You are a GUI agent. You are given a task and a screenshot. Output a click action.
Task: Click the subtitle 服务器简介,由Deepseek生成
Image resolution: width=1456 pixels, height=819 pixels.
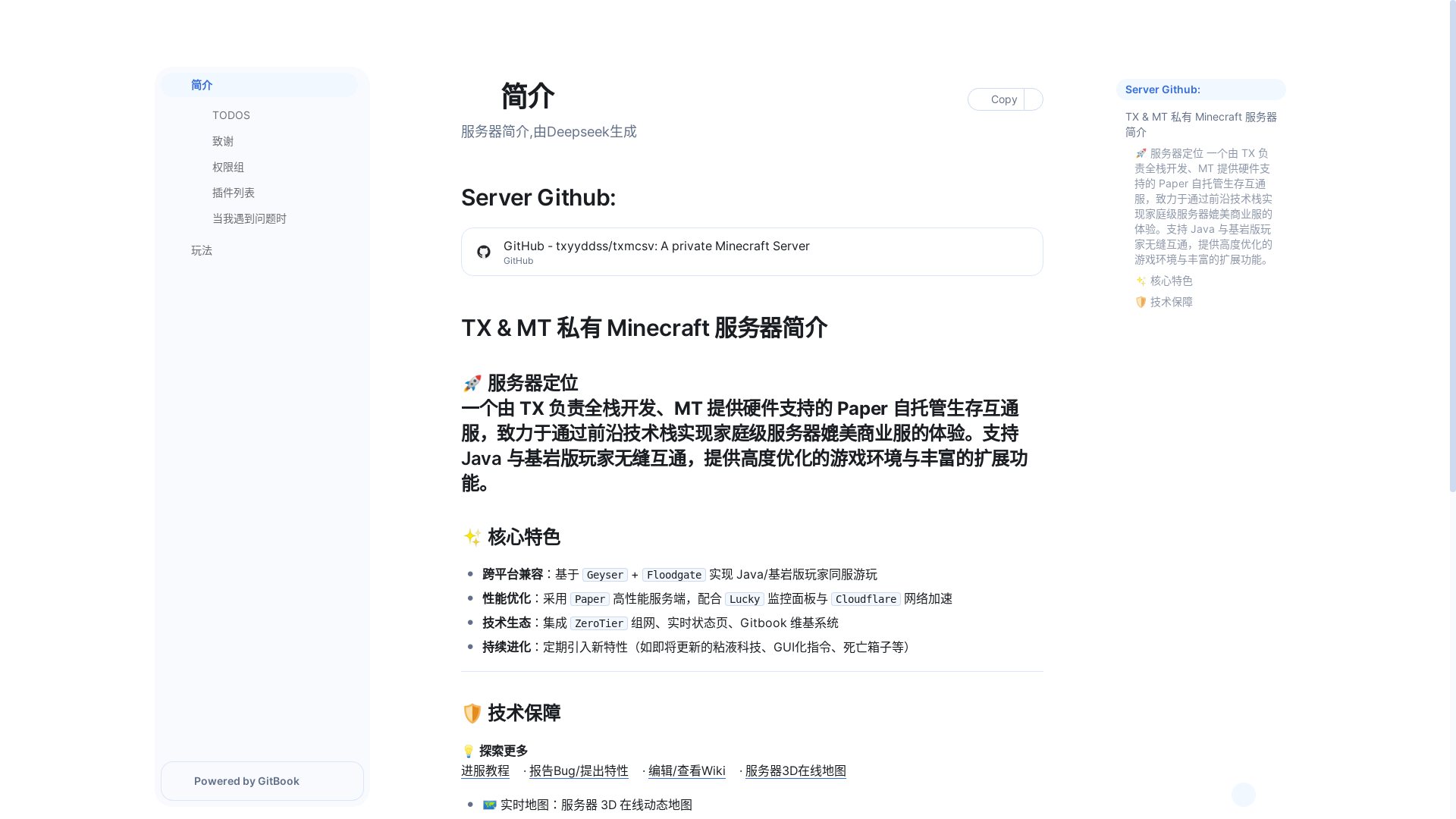pyautogui.click(x=549, y=132)
